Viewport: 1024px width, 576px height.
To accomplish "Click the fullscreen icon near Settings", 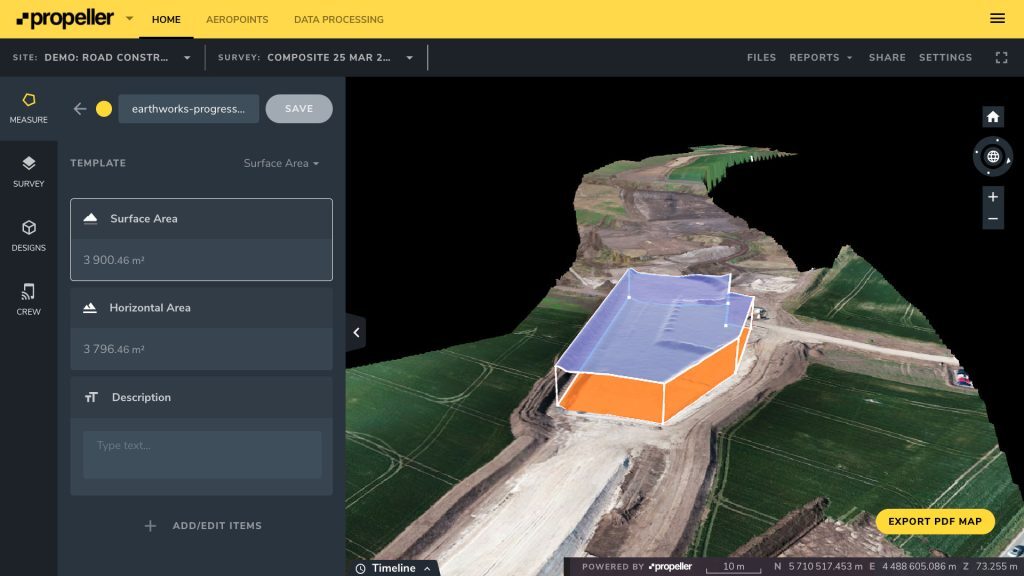I will click(1001, 58).
